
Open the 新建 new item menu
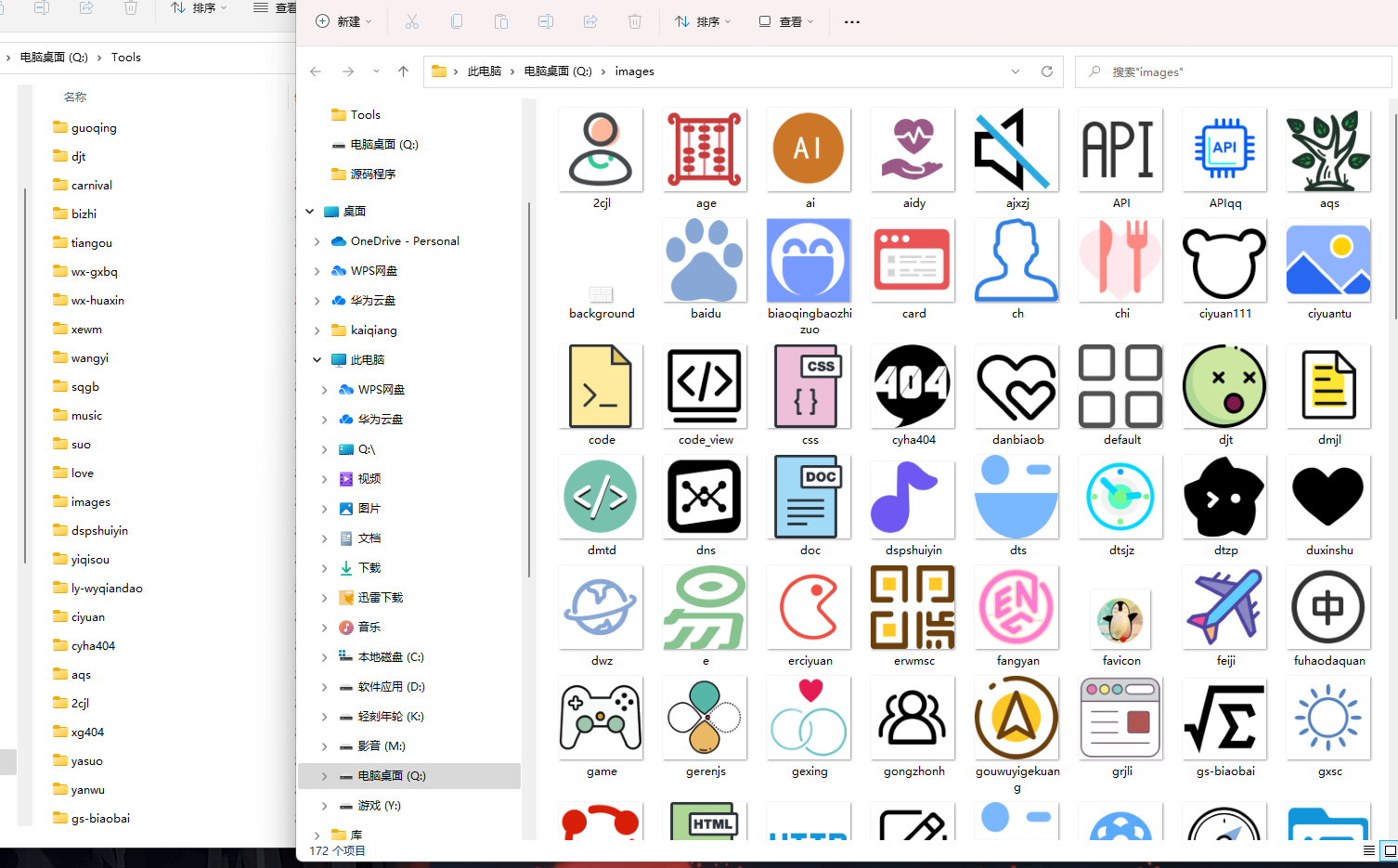343,20
